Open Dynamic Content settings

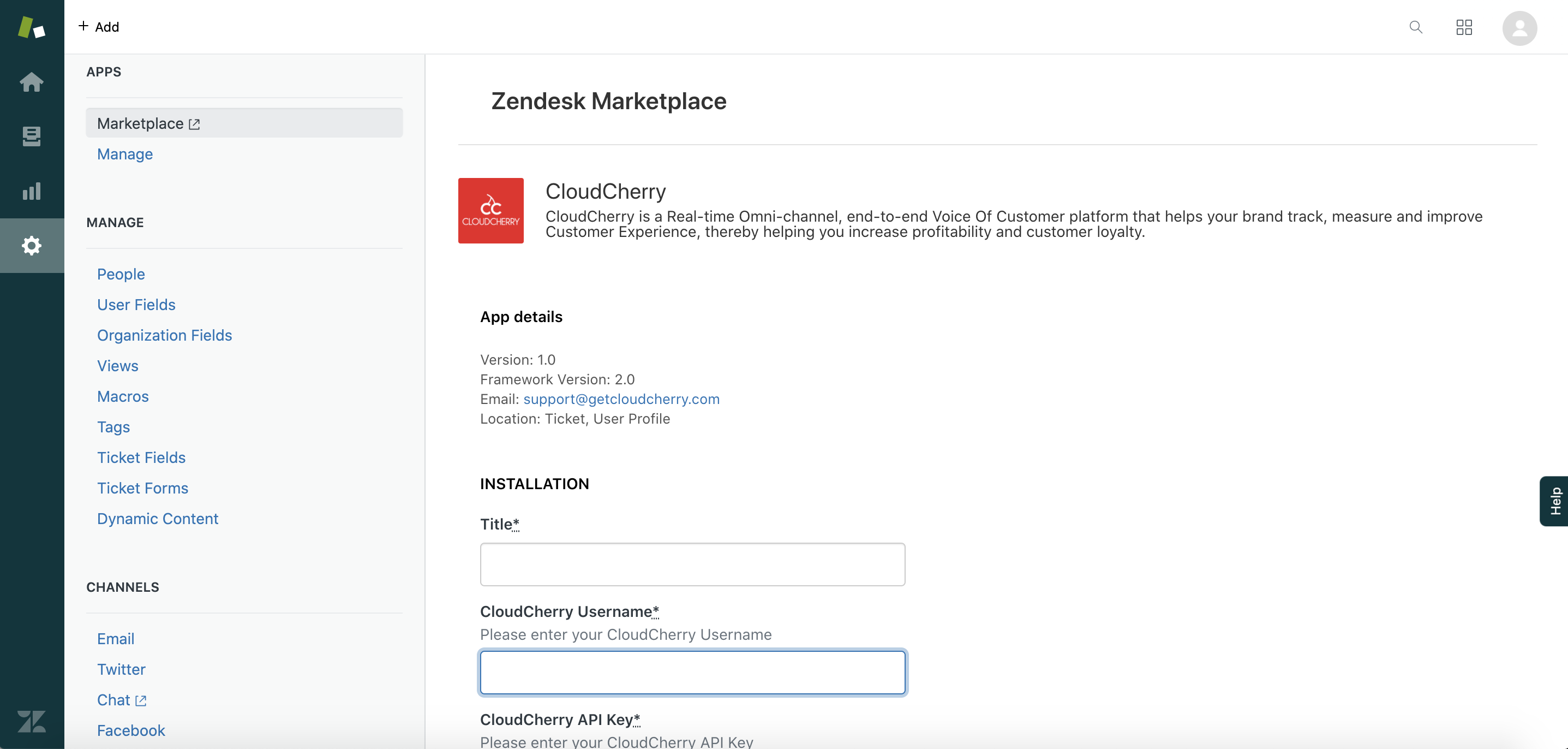(x=158, y=519)
